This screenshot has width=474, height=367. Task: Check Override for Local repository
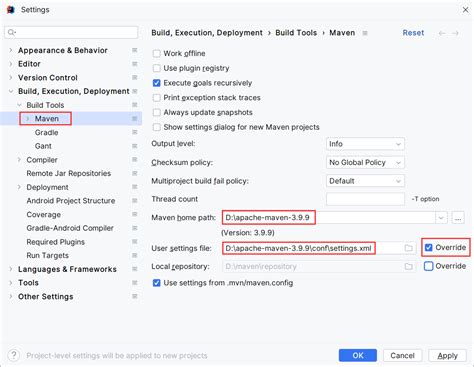tap(429, 266)
